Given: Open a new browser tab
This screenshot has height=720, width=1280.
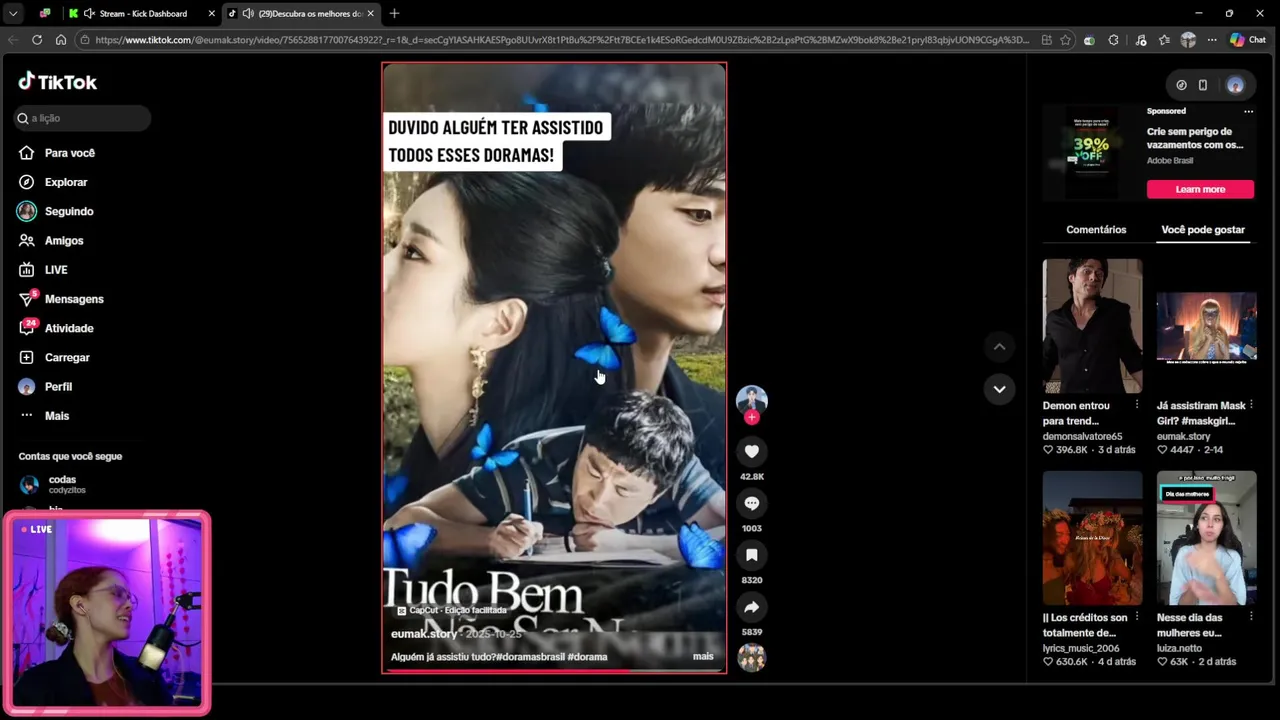Looking at the screenshot, I should click(x=394, y=14).
